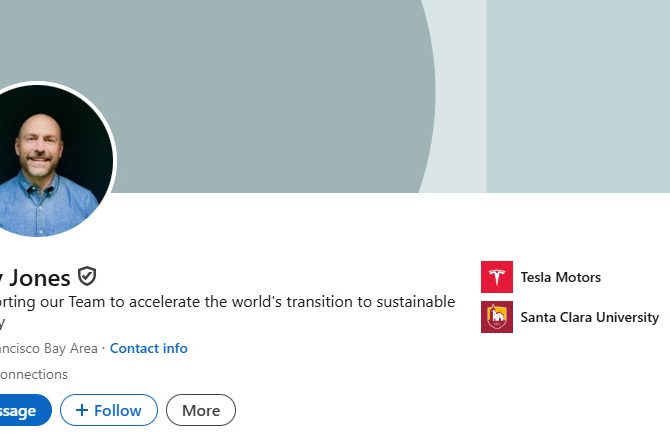Follow this profile with the Follow button
Screen dimensions: 670x445
pyautogui.click(x=108, y=410)
